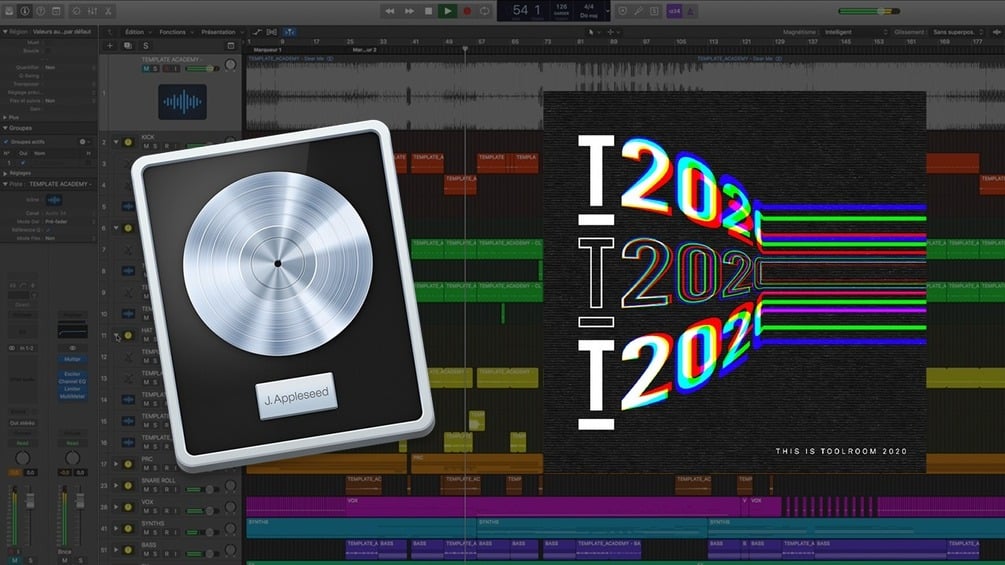Collapse the Groupes section
This screenshot has width=1005, height=565.
5,128
